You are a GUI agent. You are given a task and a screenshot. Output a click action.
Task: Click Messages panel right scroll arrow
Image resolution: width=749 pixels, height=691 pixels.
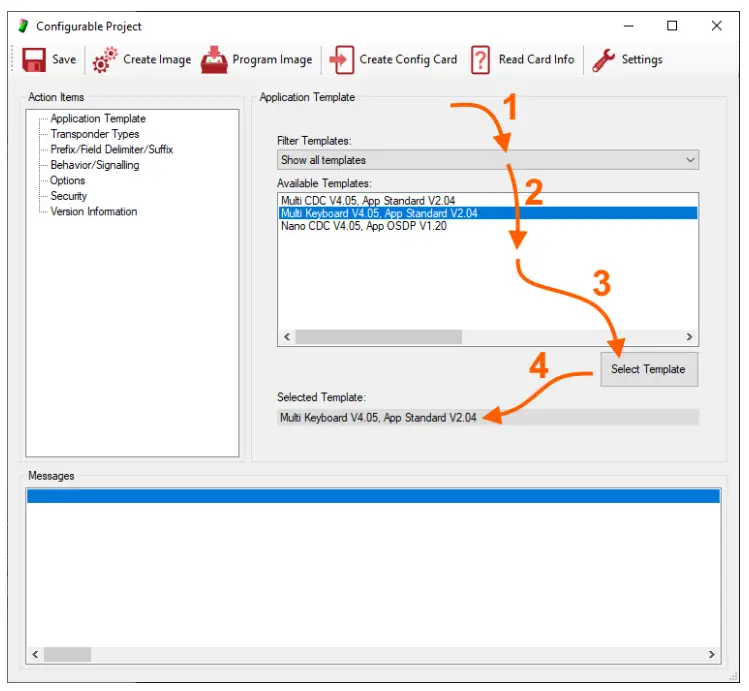712,654
